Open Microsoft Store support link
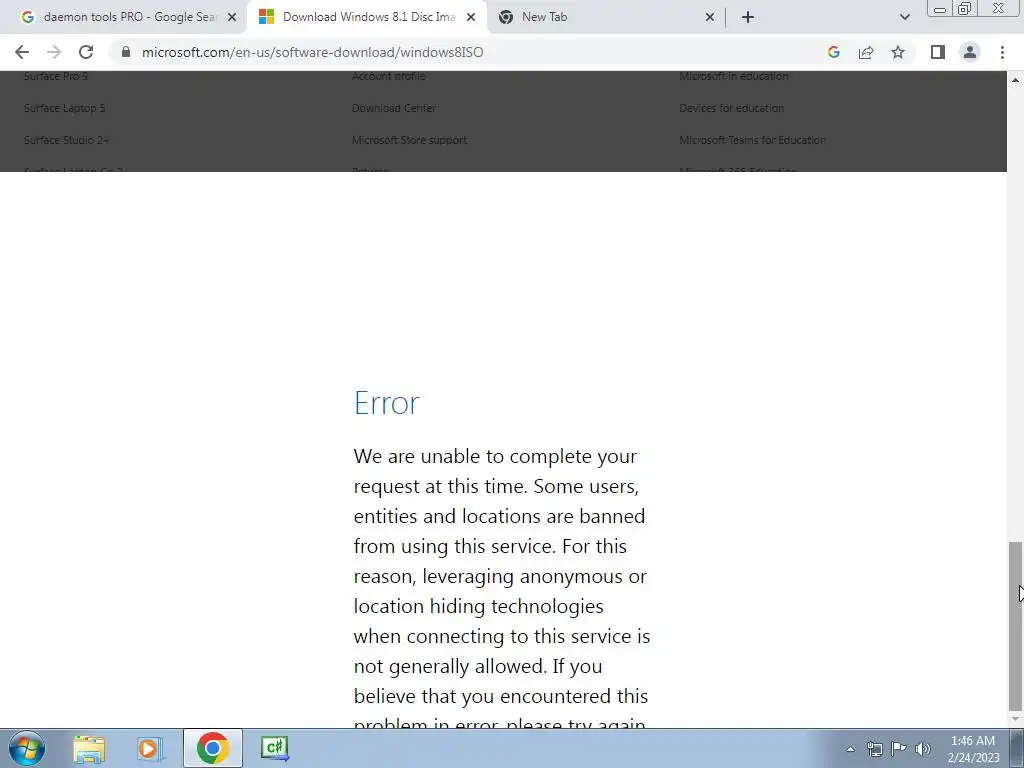Viewport: 1024px width, 768px height. click(409, 140)
